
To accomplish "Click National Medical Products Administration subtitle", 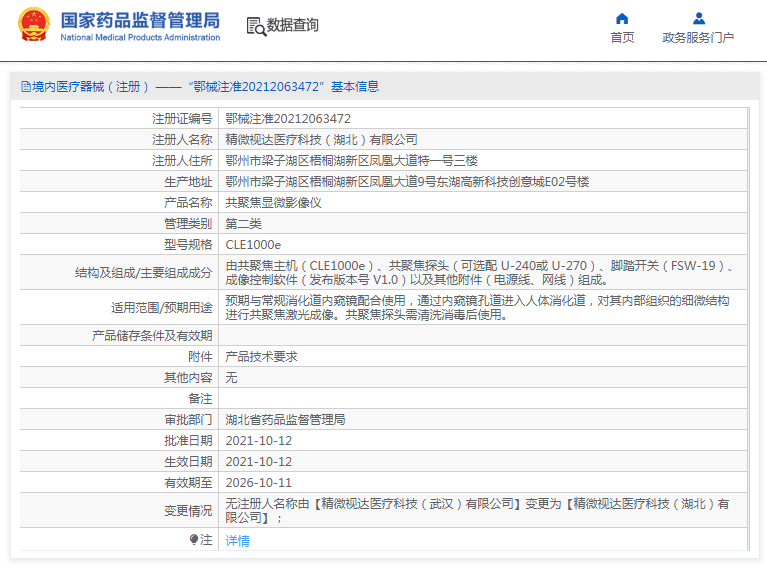I will pyautogui.click(x=140, y=37).
